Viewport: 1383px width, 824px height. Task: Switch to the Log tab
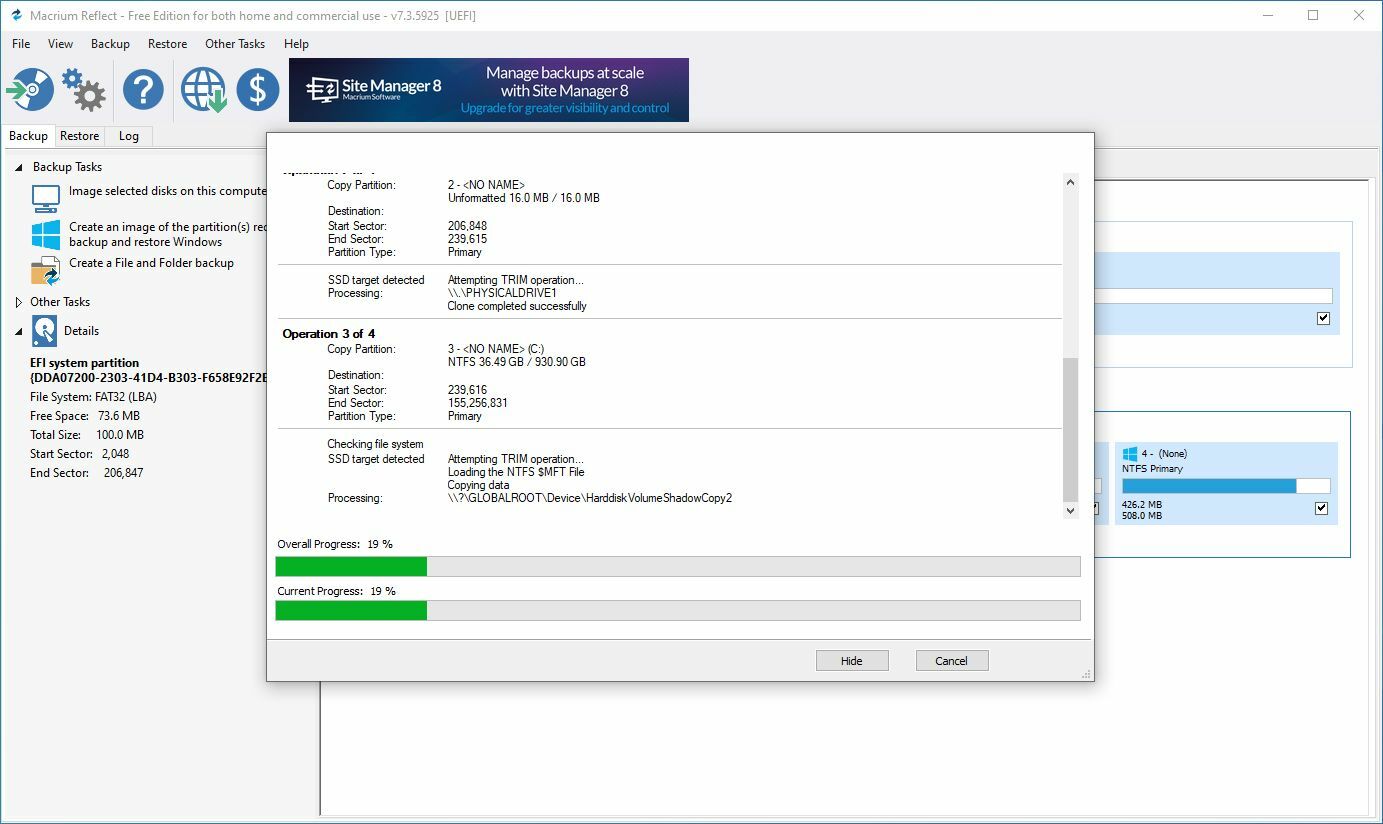128,136
